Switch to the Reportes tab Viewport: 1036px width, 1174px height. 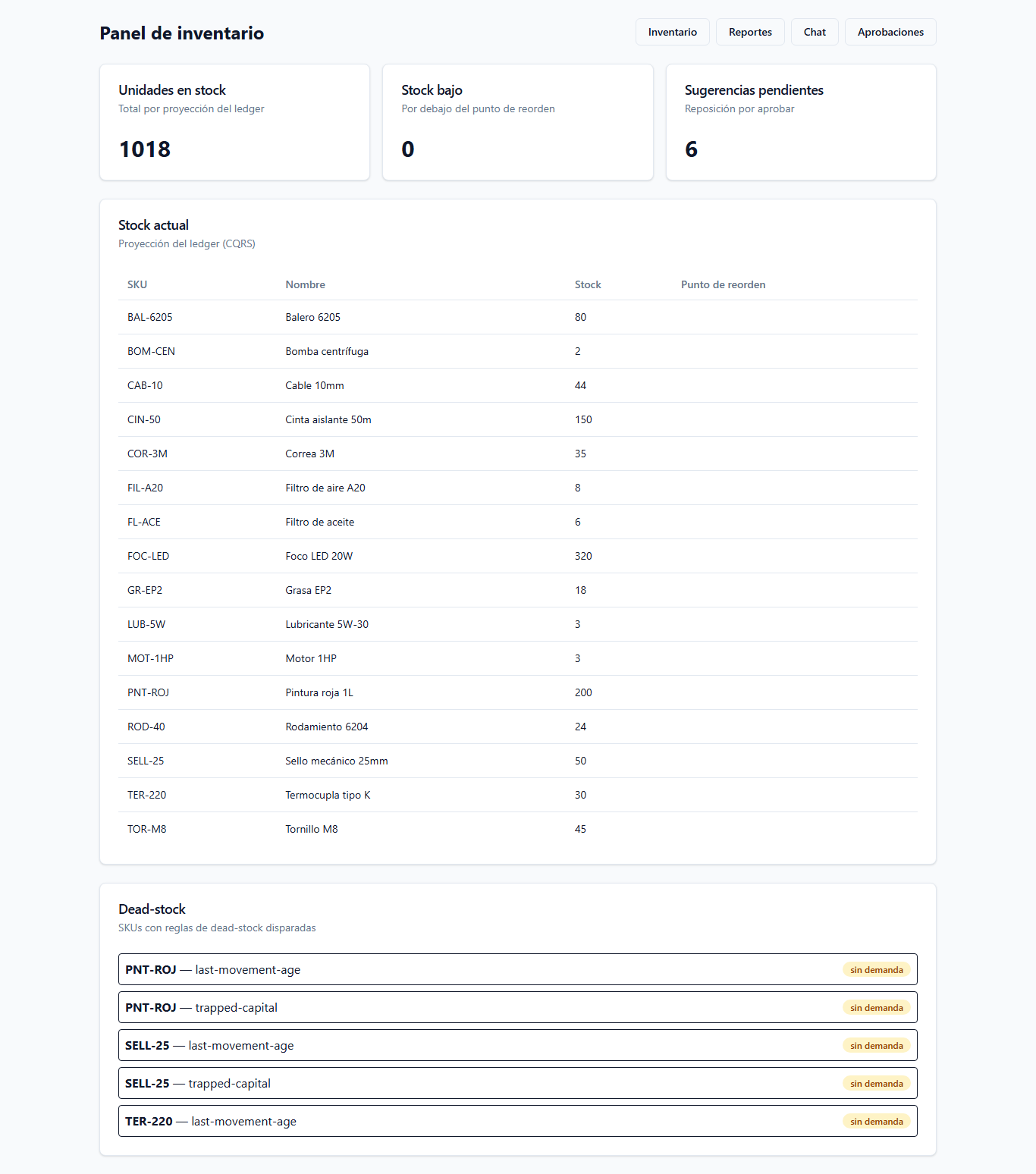click(750, 32)
